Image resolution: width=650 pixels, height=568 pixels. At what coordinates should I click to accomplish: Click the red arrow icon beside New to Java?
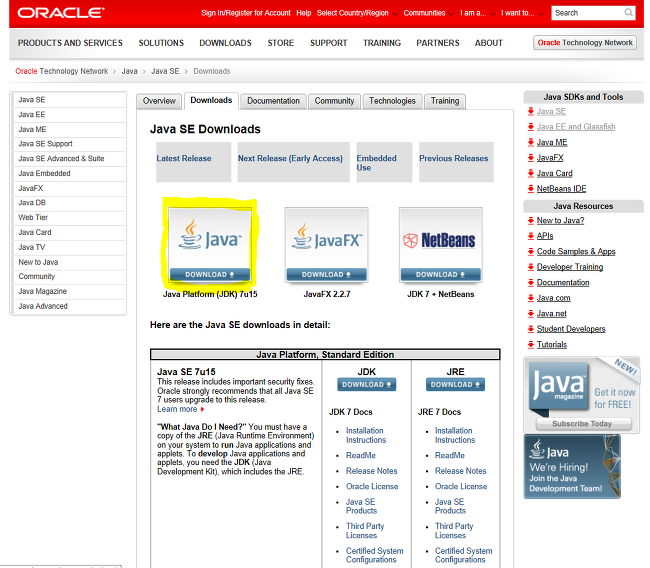pos(531,221)
